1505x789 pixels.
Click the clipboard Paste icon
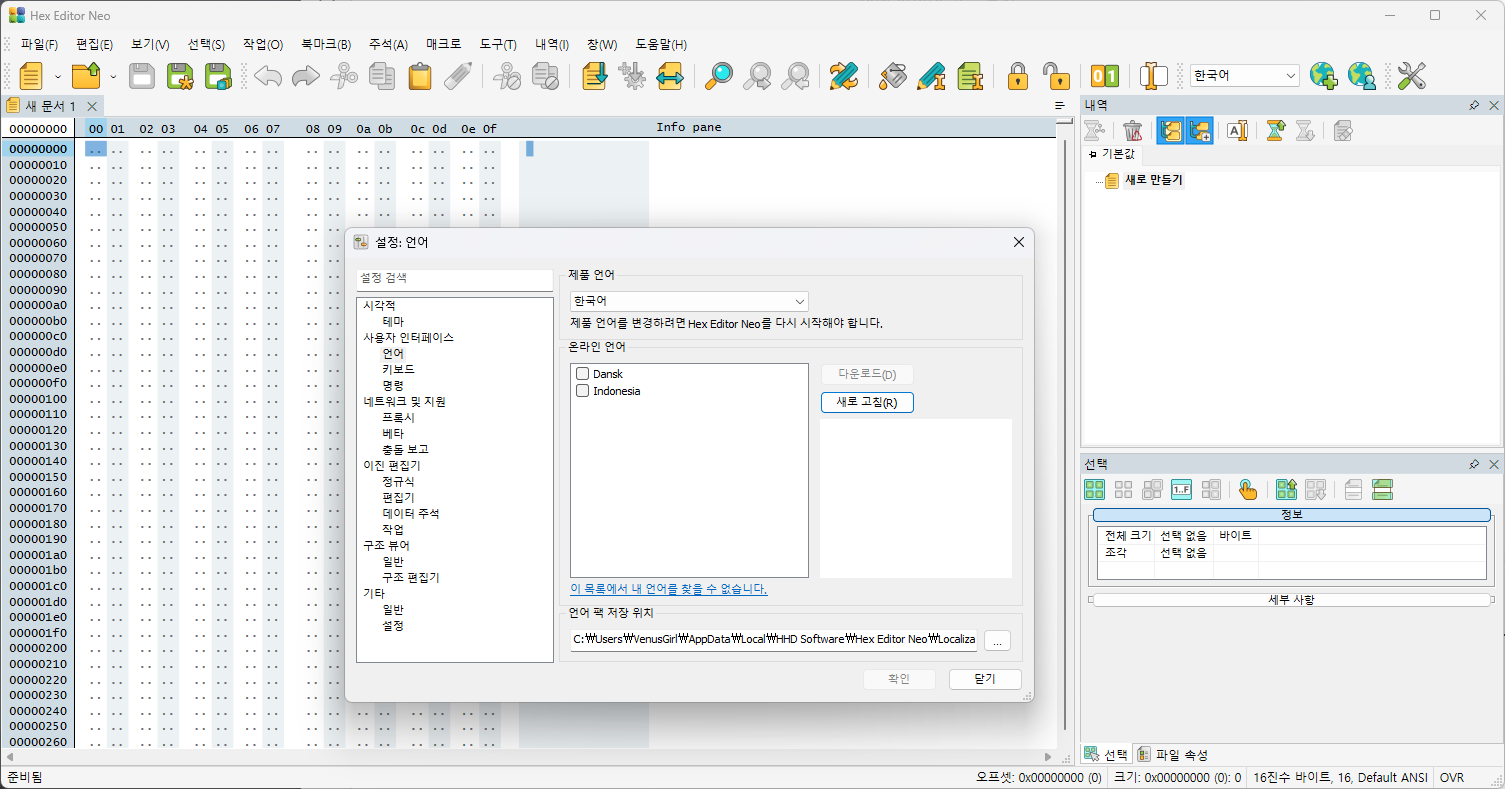click(x=420, y=76)
